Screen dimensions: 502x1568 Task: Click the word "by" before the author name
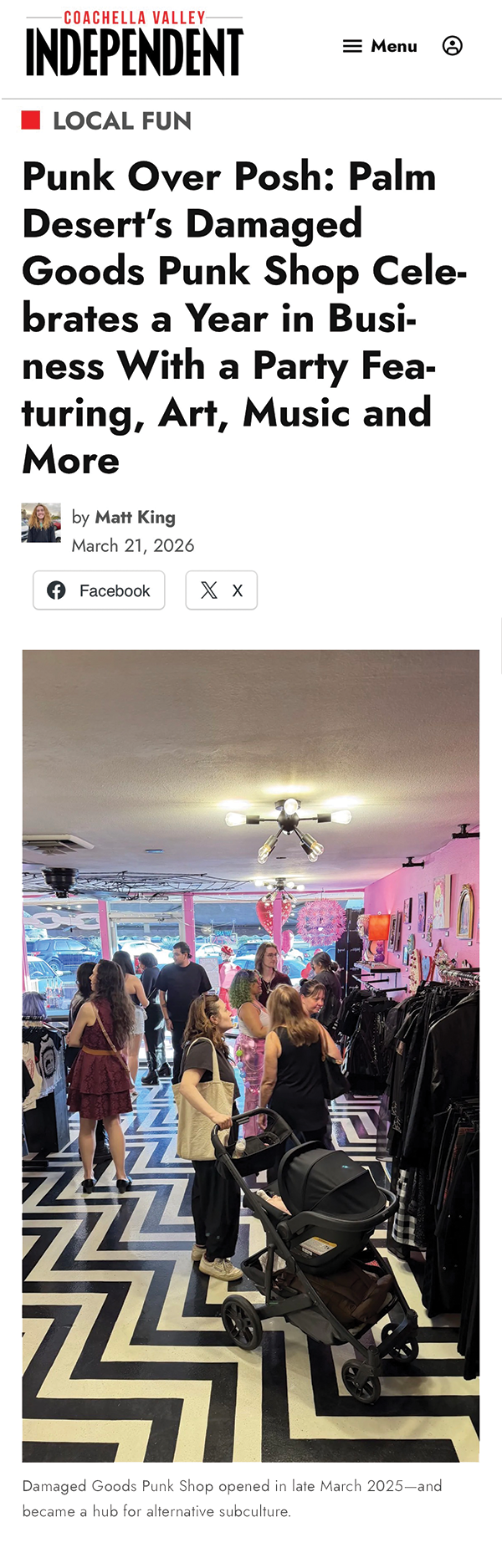tap(80, 517)
